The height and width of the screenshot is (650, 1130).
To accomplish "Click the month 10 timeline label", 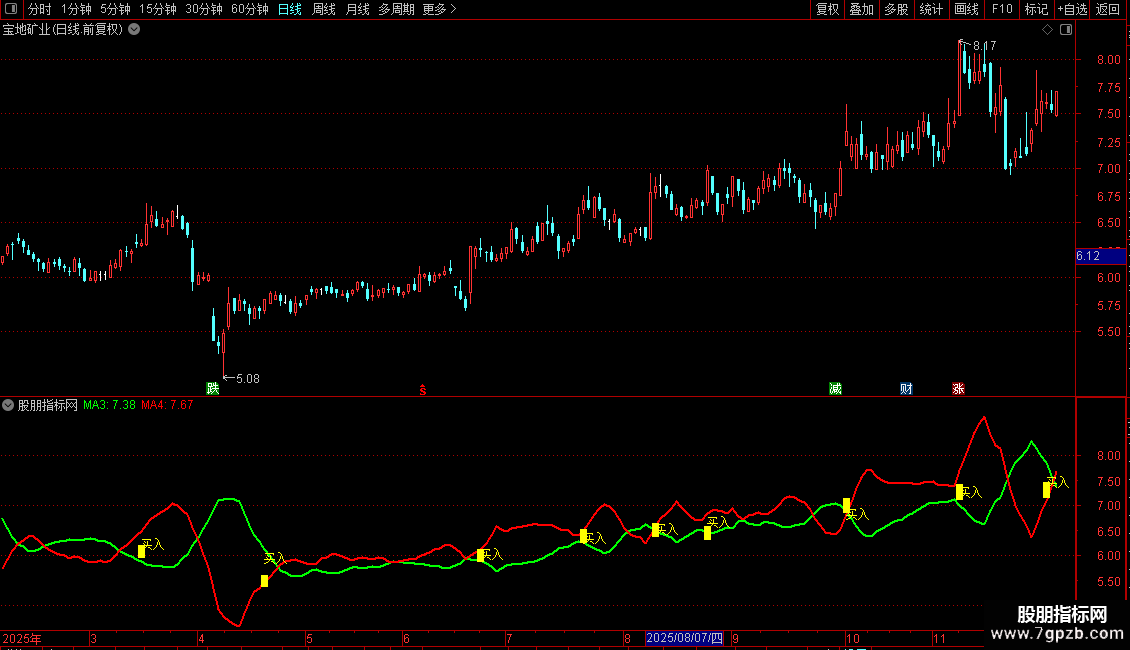I will pos(853,638).
